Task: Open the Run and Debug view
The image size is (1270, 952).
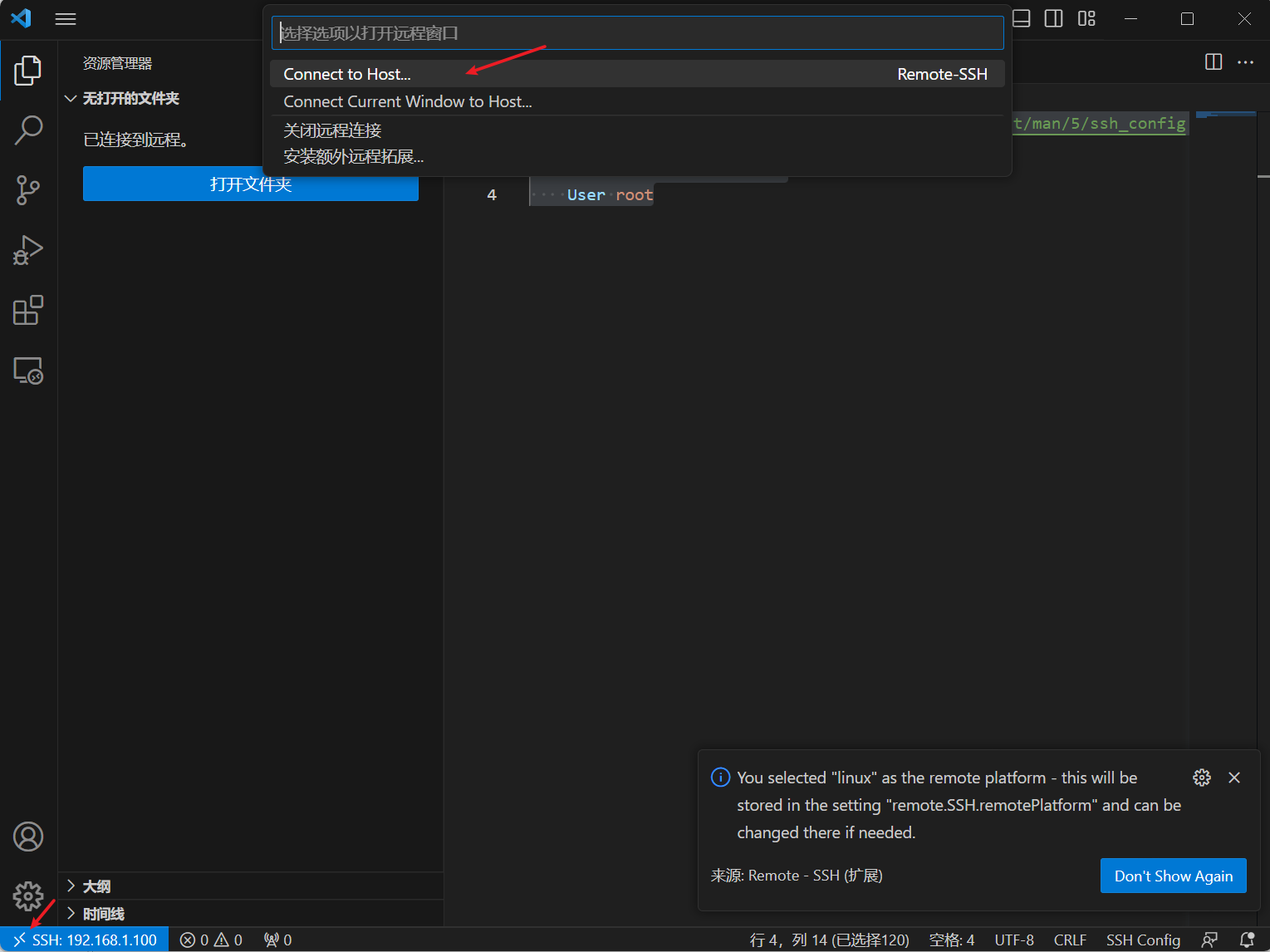Action: point(28,250)
